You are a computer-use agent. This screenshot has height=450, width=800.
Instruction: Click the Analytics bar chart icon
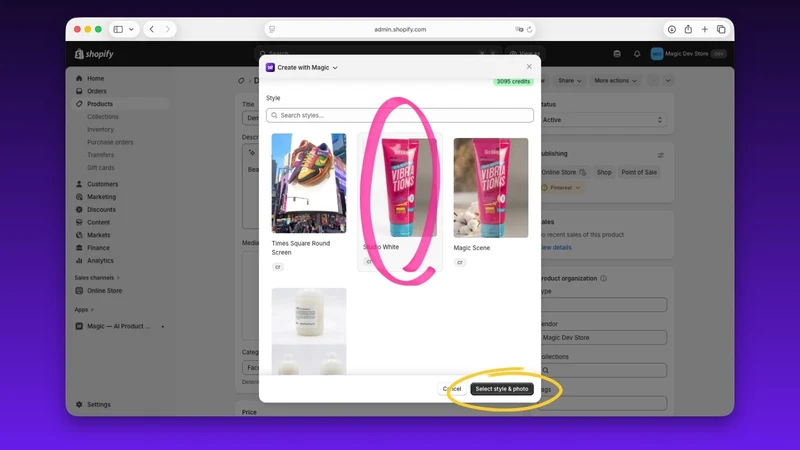[x=79, y=261]
